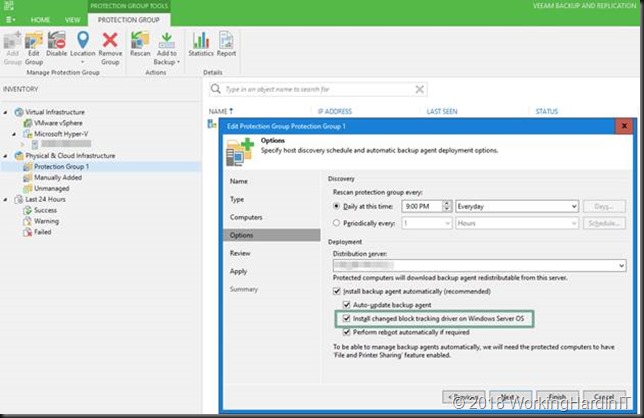Clear the search box with the X
The width and height of the screenshot is (644, 418).
point(419,89)
